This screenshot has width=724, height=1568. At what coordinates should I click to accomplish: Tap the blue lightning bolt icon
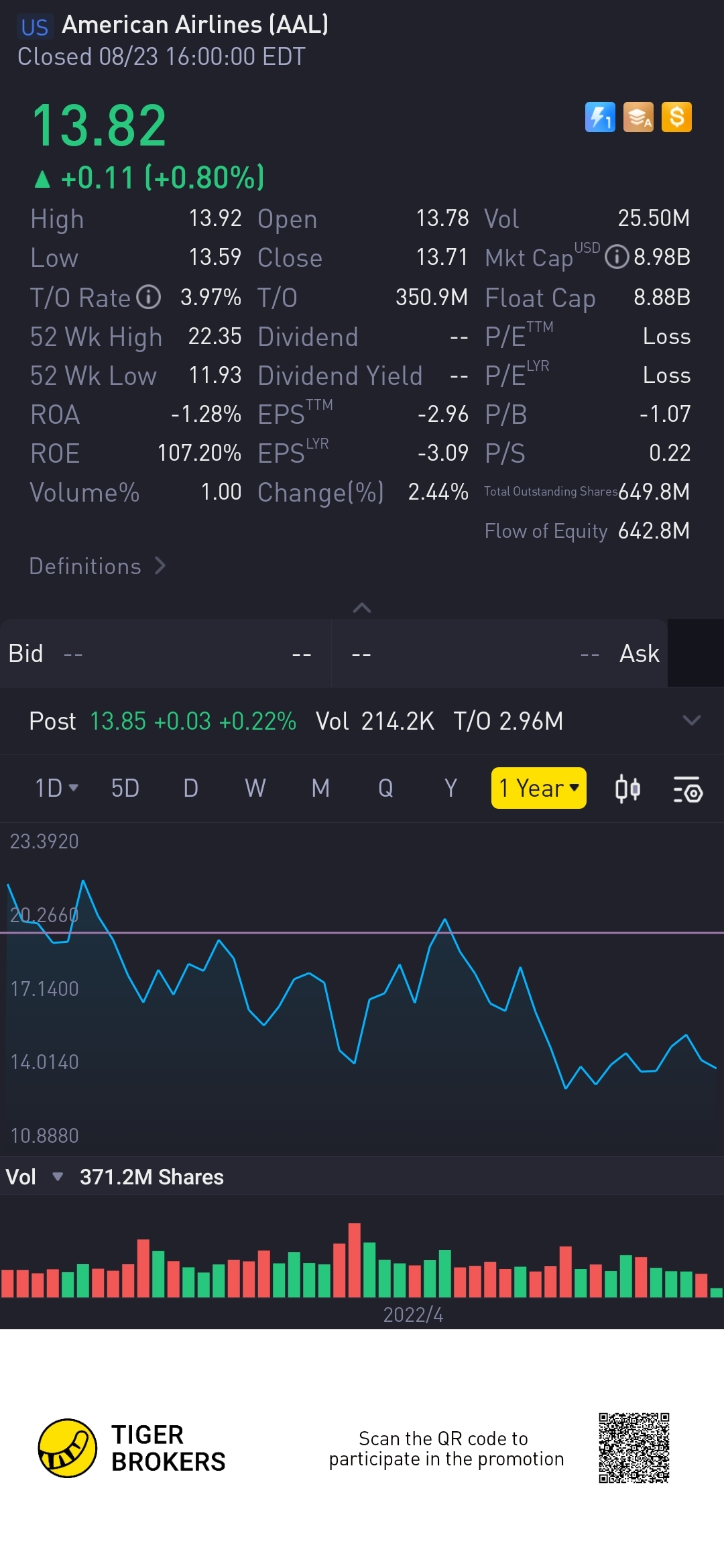click(x=600, y=117)
